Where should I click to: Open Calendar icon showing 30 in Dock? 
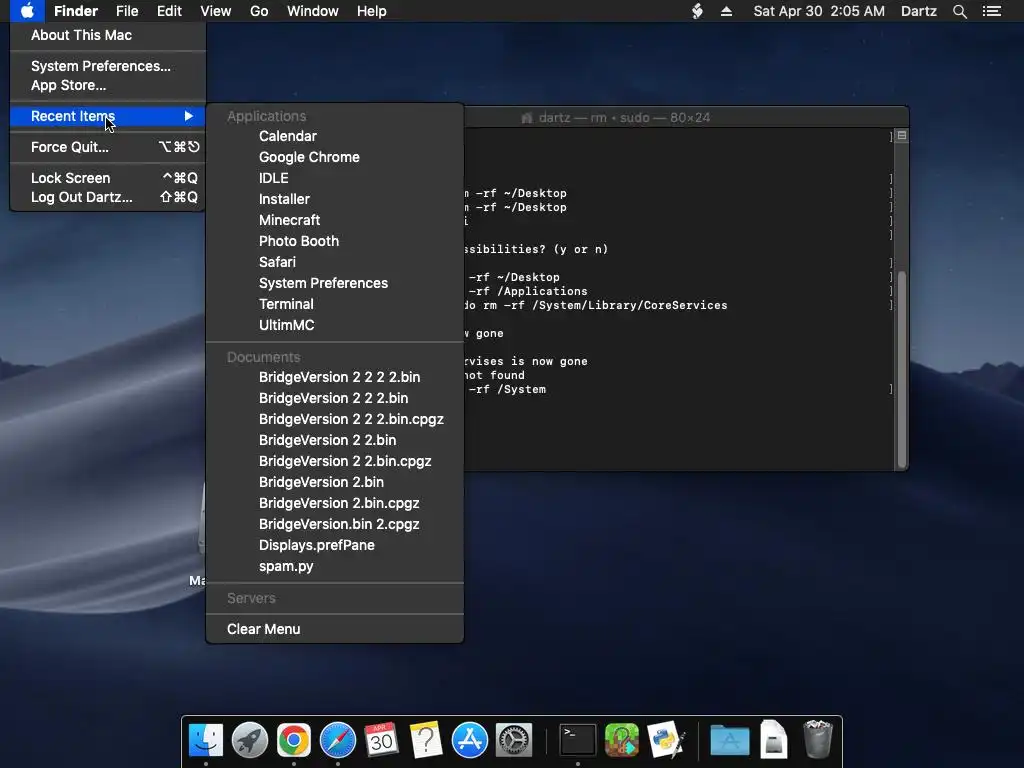pos(381,740)
